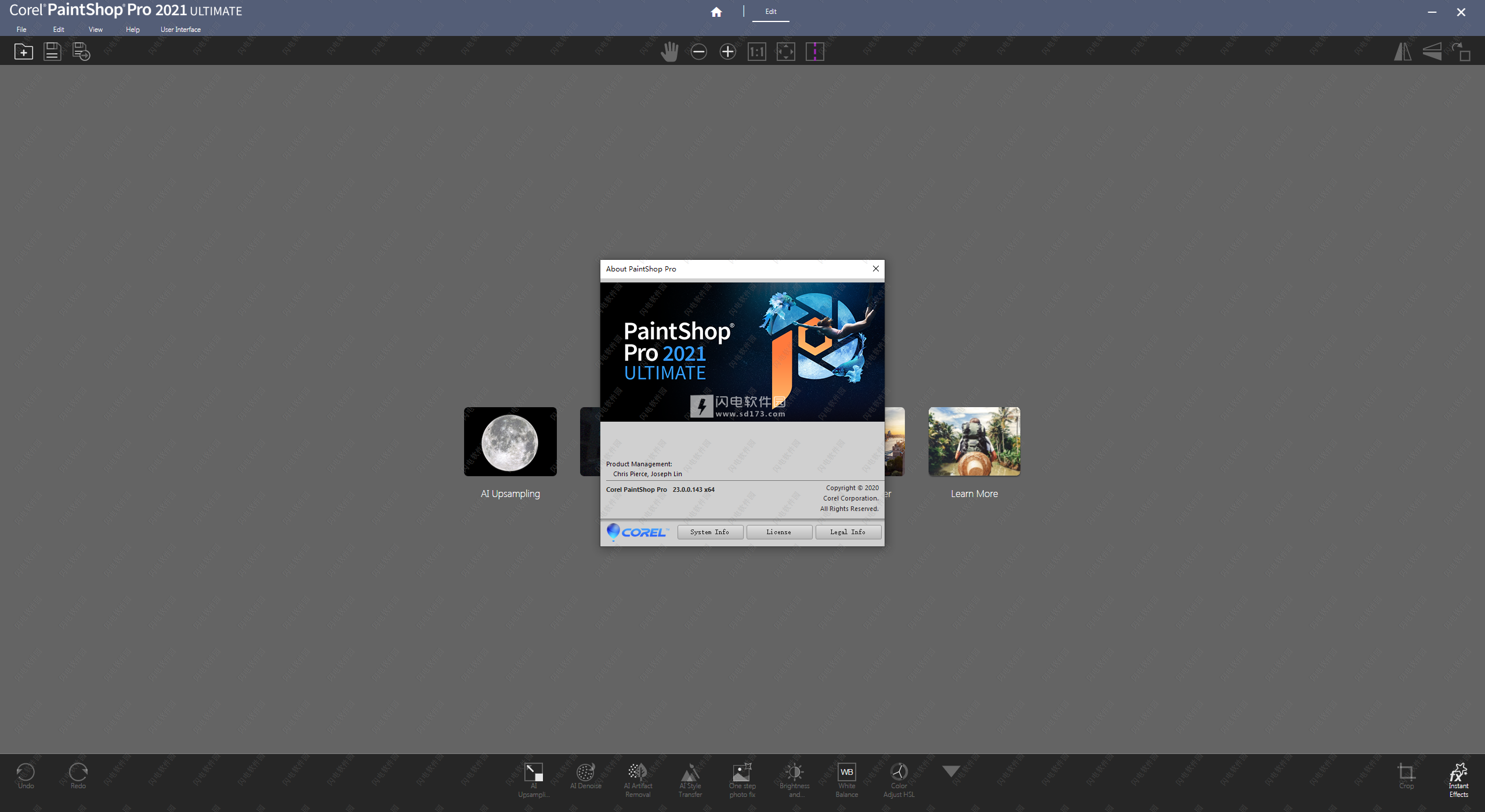The height and width of the screenshot is (812, 1485).
Task: Click 'Chris Pierce, Joseph Lin' credits text
Action: pos(647,474)
